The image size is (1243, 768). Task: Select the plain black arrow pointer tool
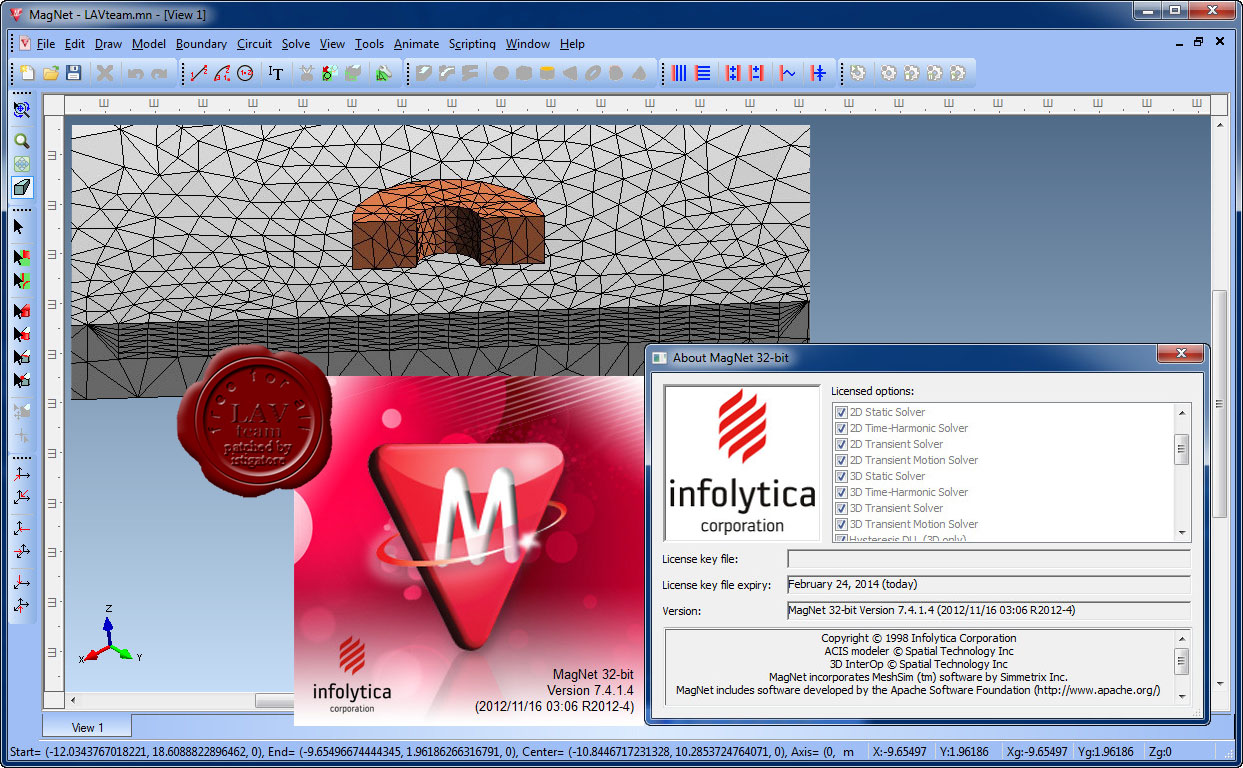coord(20,227)
